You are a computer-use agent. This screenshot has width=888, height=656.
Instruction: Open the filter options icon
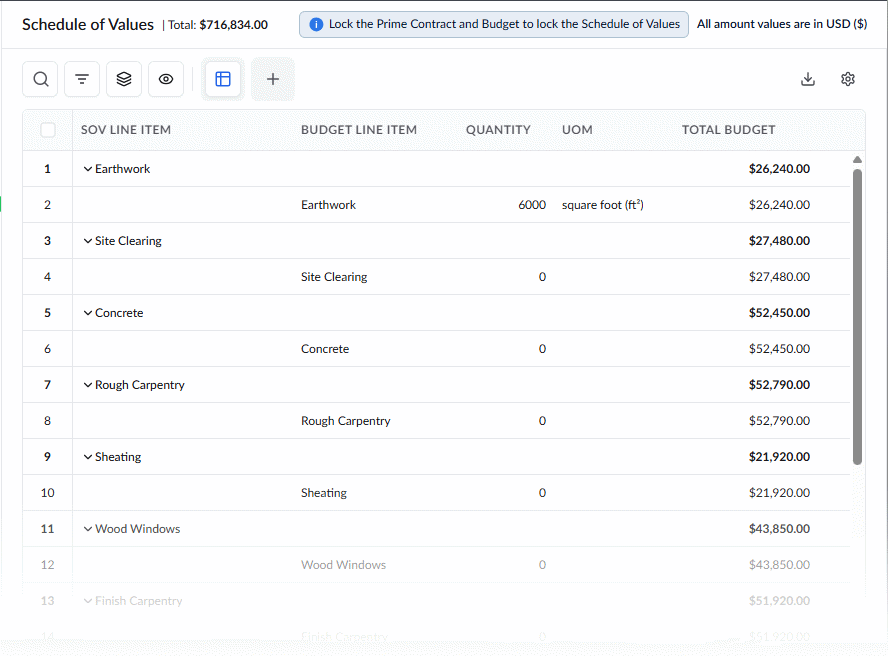pyautogui.click(x=82, y=79)
